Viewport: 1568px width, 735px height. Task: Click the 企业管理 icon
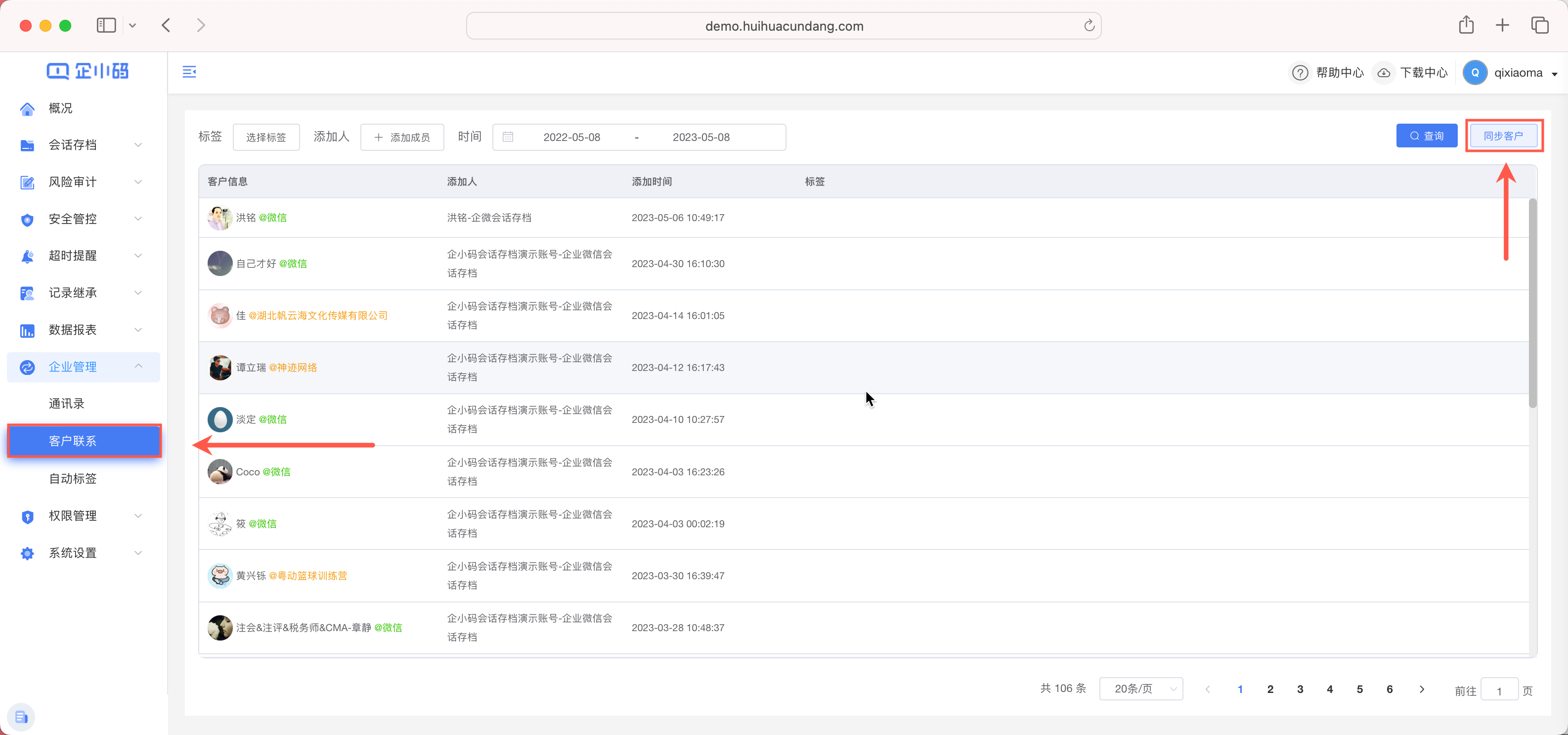click(27, 367)
